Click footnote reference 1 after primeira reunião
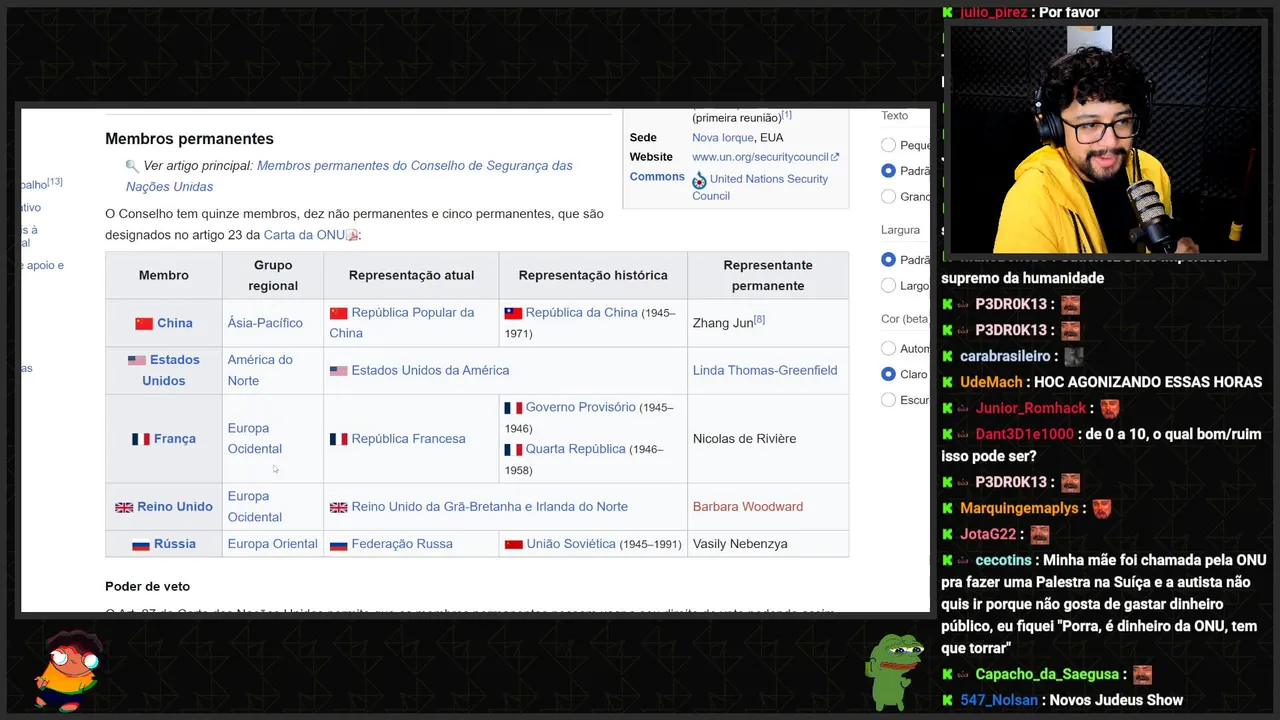This screenshot has width=1280, height=720. point(787,115)
